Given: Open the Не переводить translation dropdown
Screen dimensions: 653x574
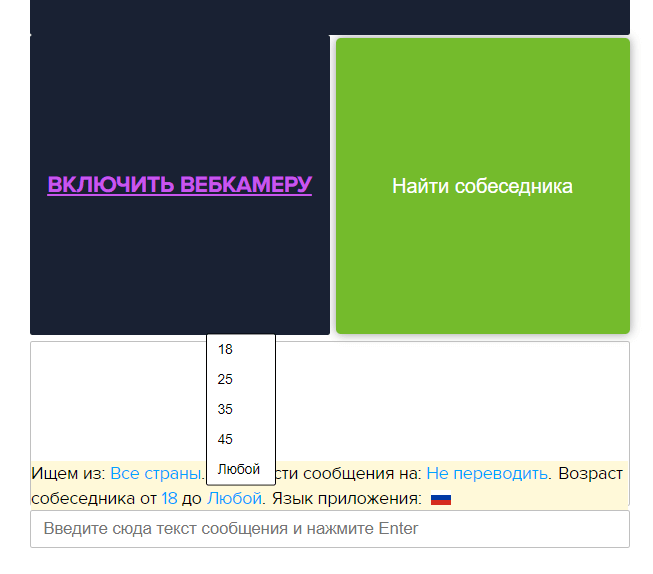Looking at the screenshot, I should [x=487, y=474].
